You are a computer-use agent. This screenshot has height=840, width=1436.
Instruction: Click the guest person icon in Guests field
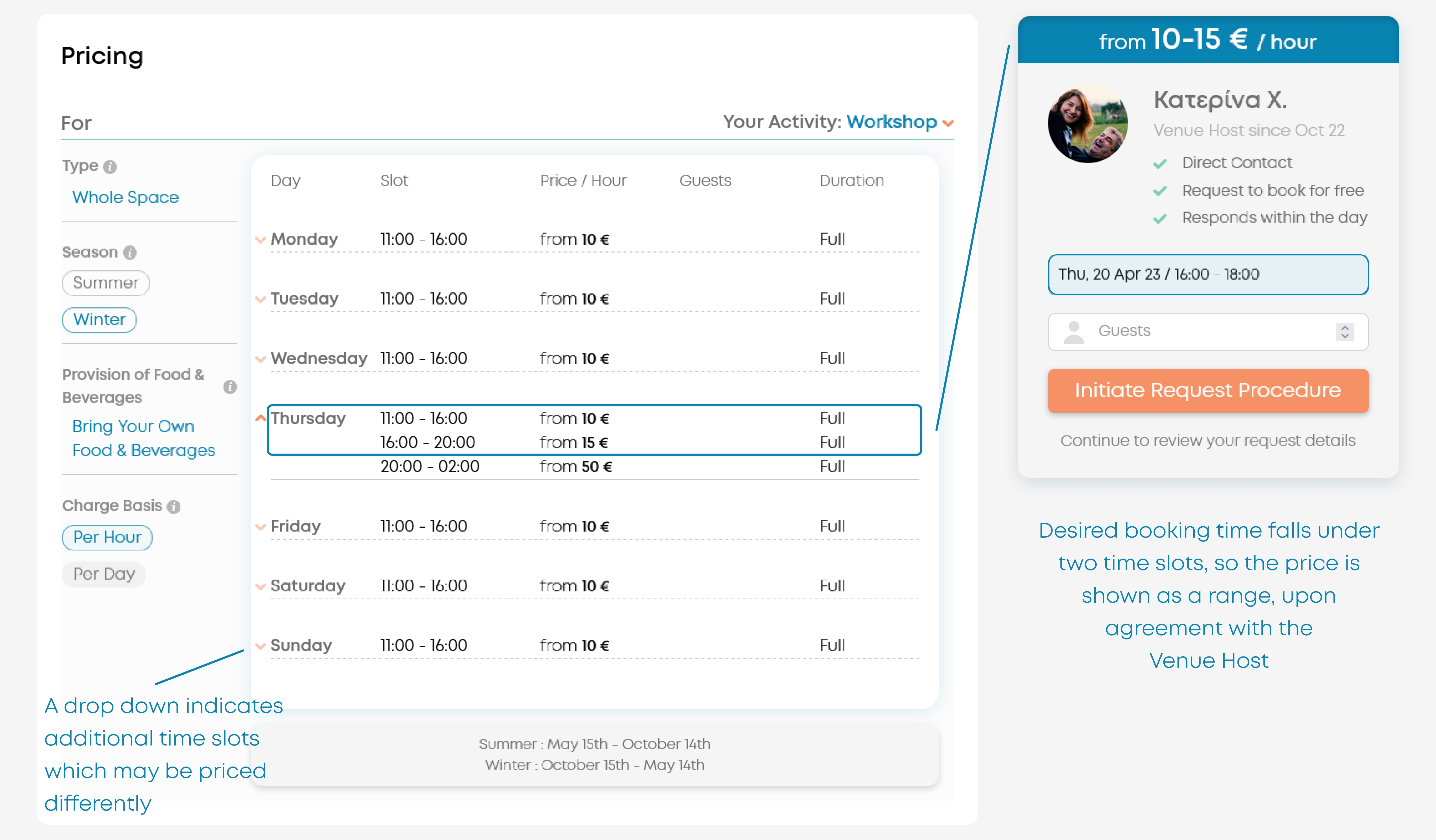coord(1074,332)
